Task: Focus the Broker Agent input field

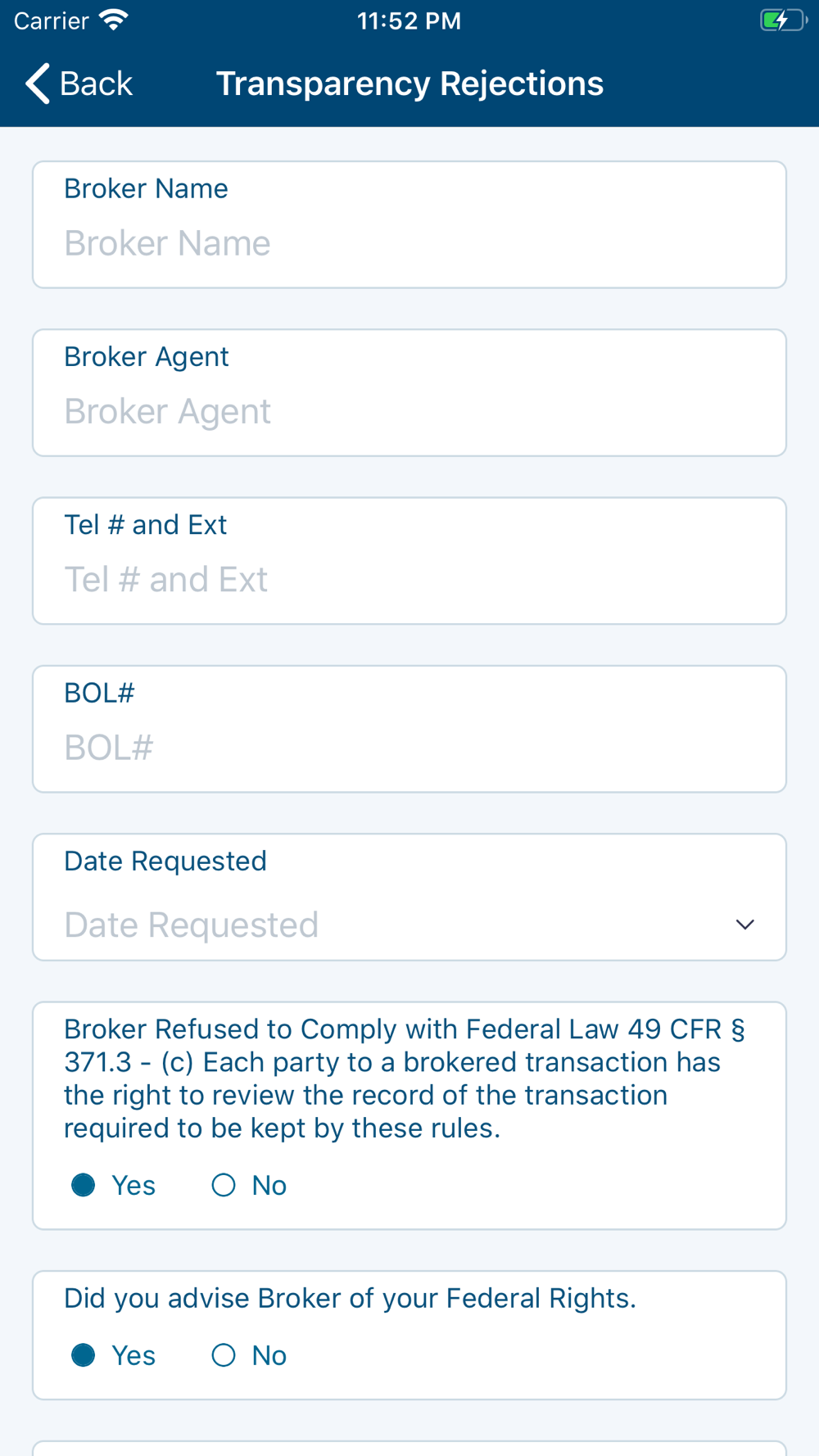Action: point(409,411)
